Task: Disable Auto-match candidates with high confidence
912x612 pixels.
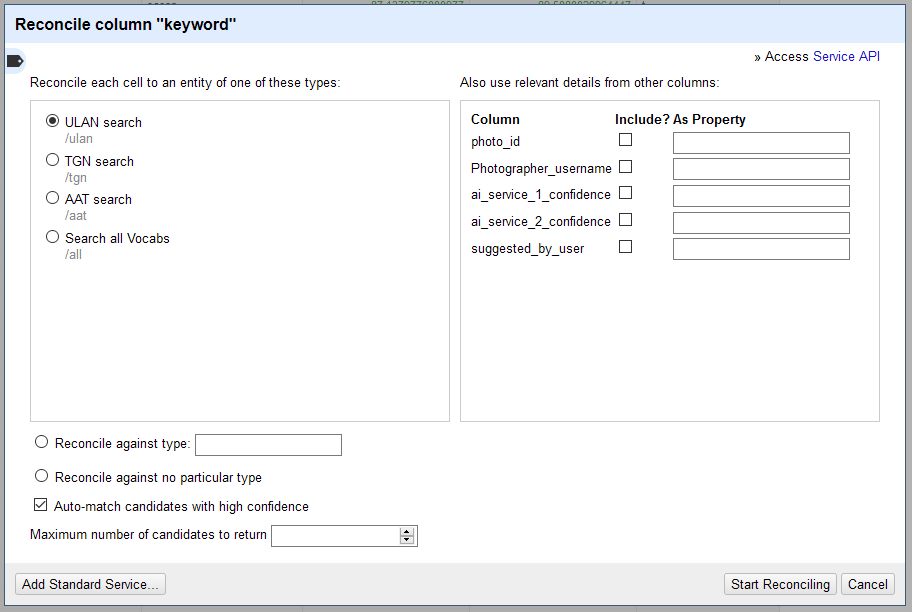Action: pyautogui.click(x=40, y=504)
